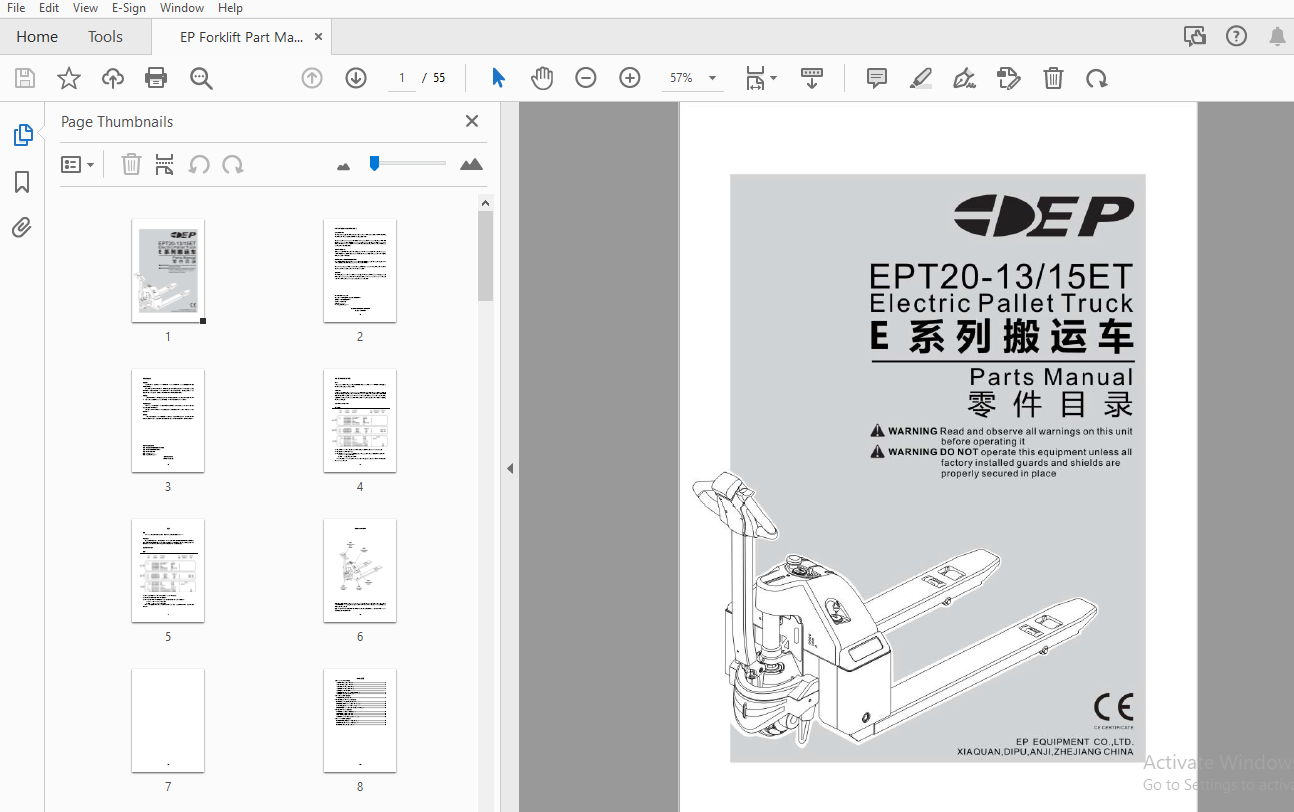Go to previous page with up arrow

click(312, 78)
